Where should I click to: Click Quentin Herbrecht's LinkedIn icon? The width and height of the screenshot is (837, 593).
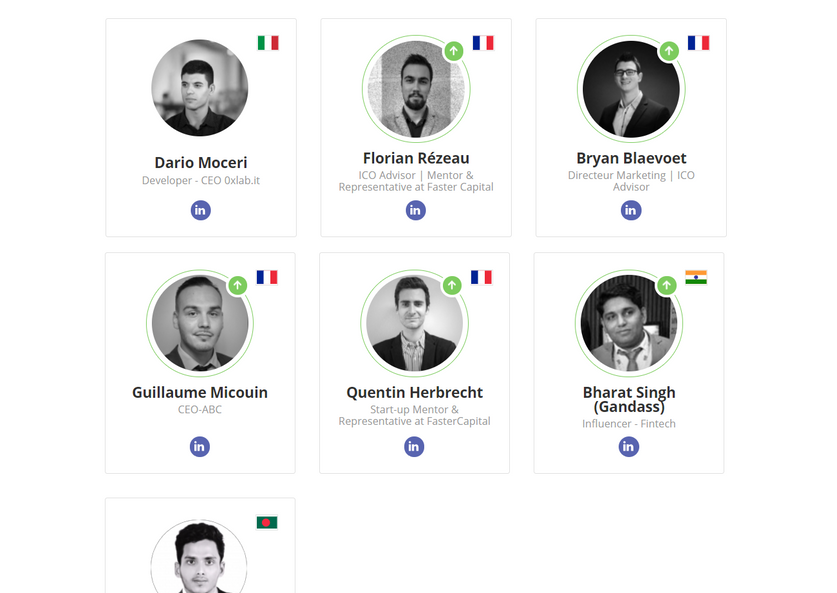tap(414, 446)
